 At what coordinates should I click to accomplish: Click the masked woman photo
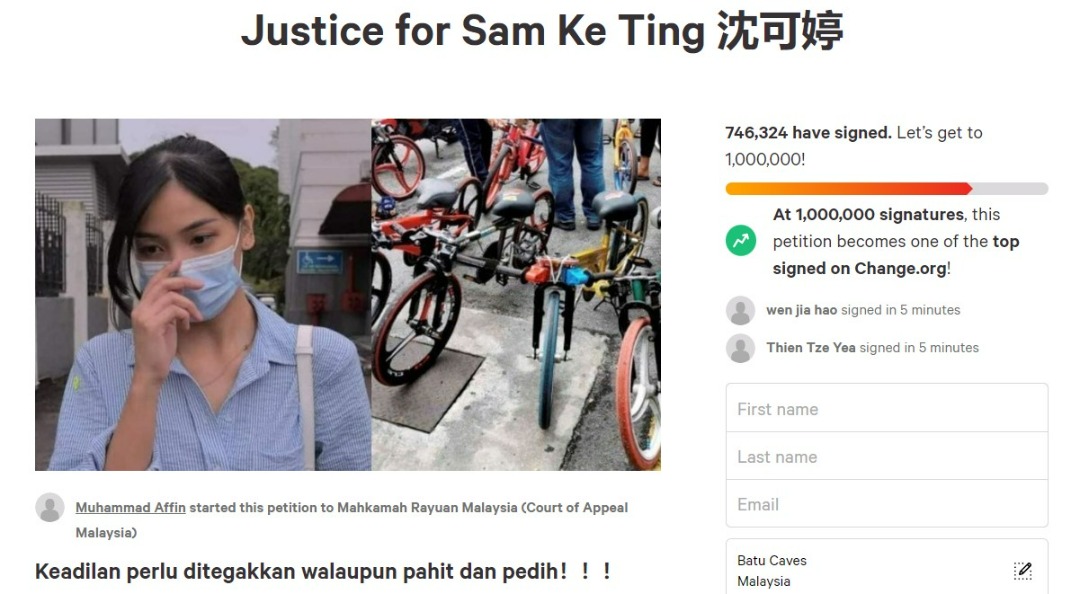(203, 294)
